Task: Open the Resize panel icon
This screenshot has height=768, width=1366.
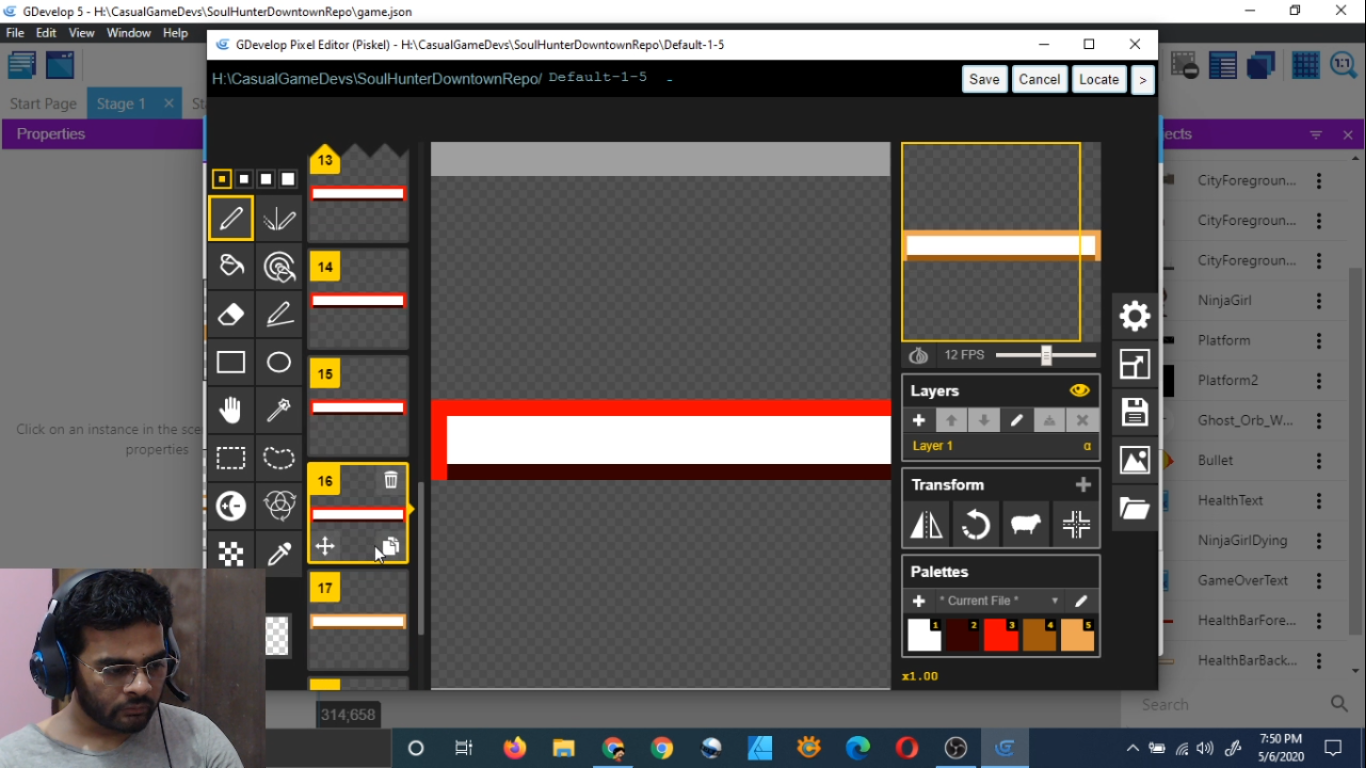Action: [x=1135, y=364]
